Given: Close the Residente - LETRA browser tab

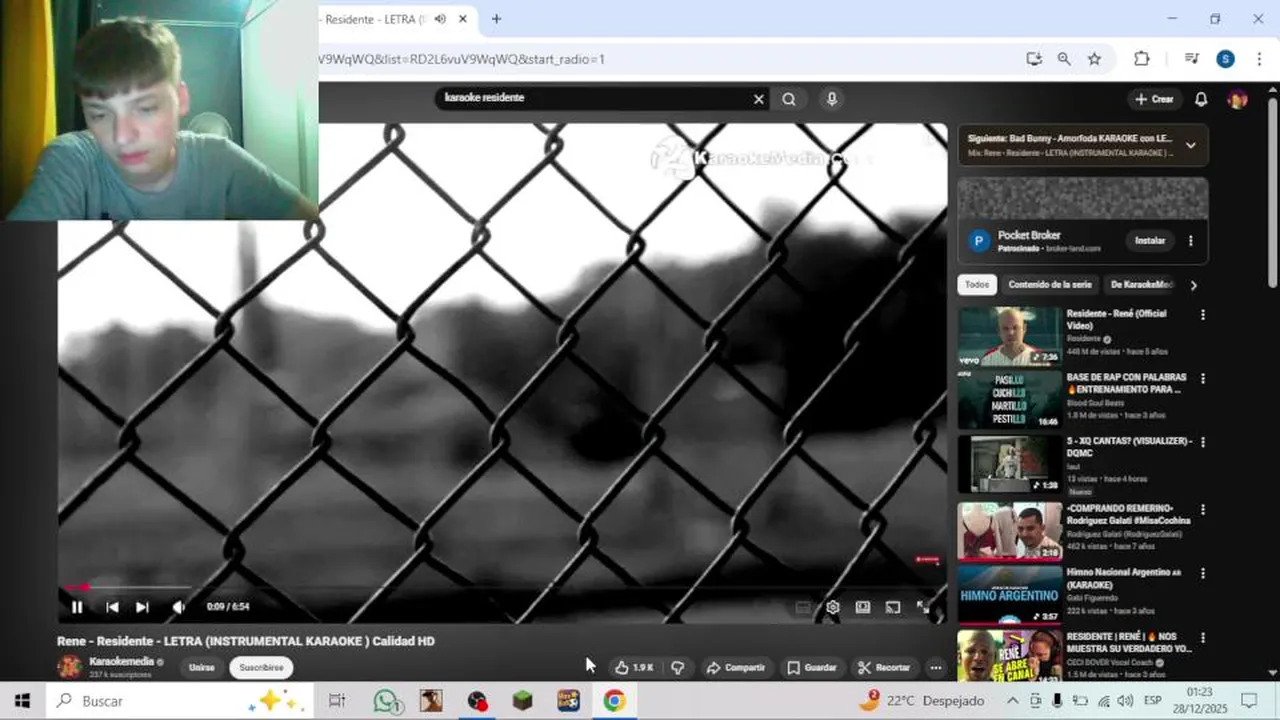Looking at the screenshot, I should click(x=462, y=19).
